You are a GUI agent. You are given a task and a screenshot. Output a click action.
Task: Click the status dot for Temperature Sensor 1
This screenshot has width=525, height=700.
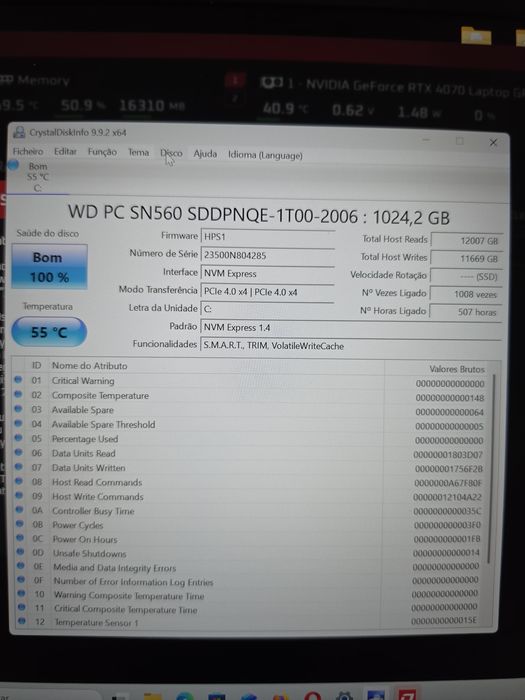(x=21, y=621)
